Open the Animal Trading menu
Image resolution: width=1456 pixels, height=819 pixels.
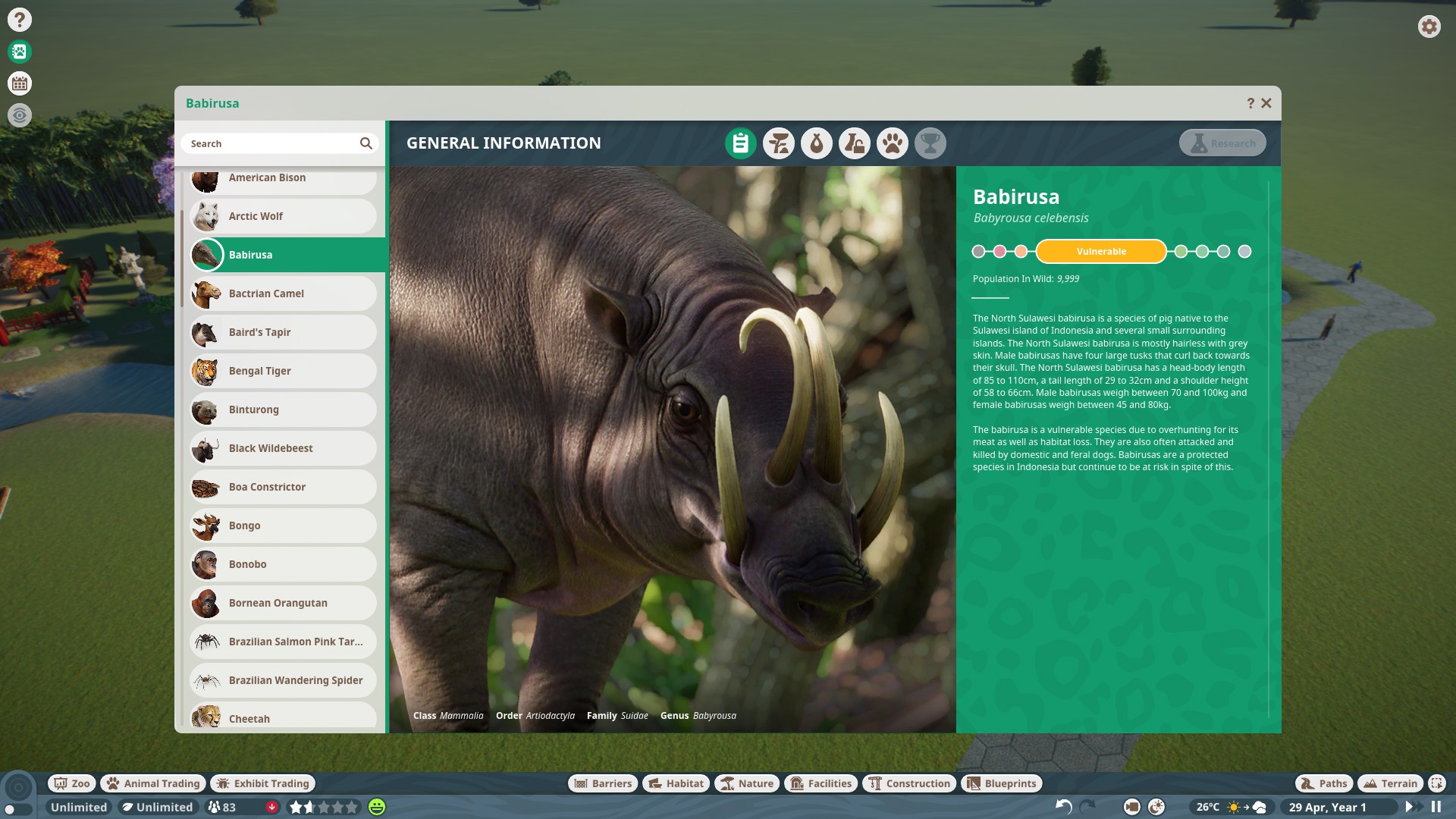pos(153,783)
